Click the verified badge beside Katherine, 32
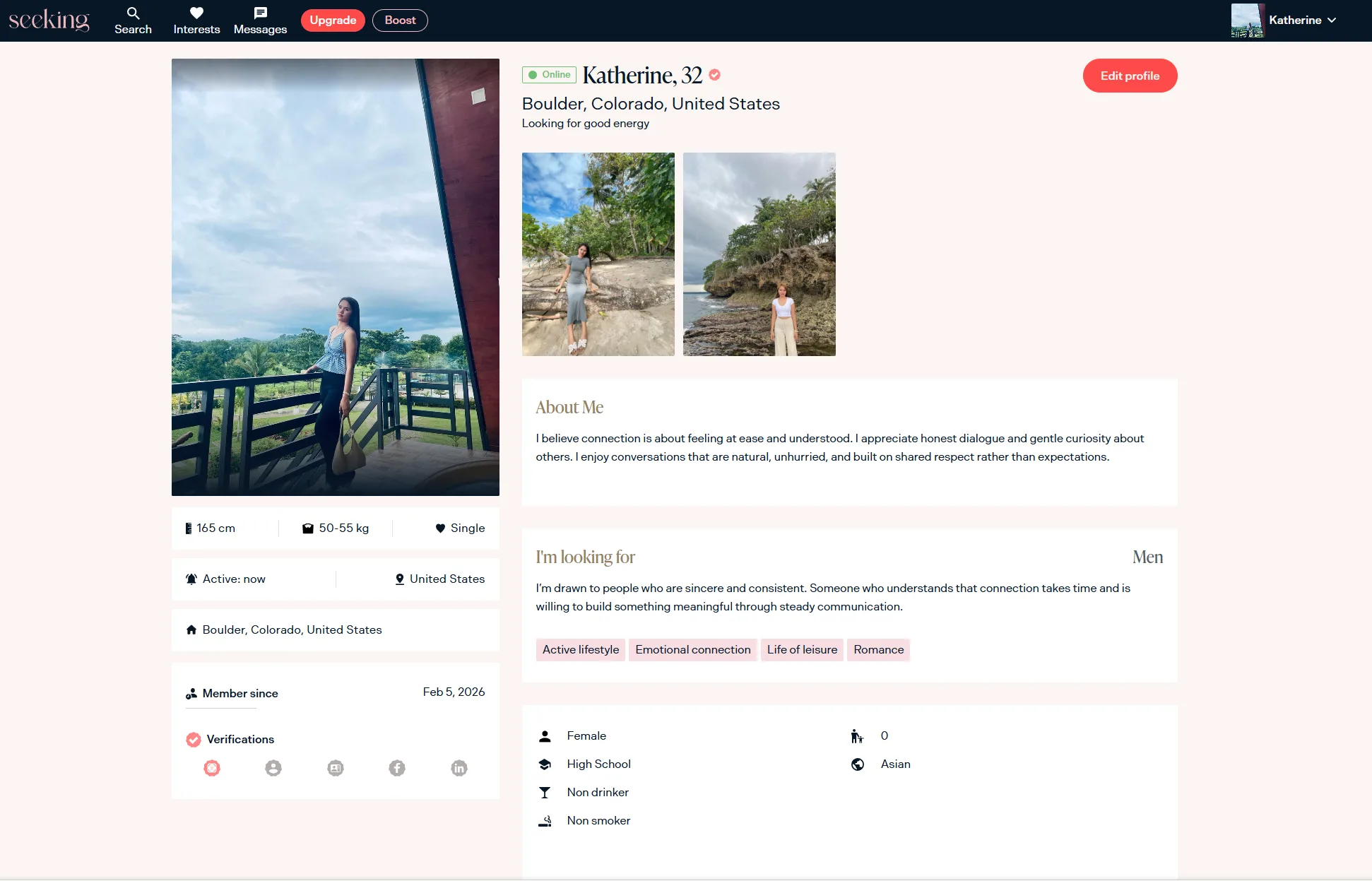 pyautogui.click(x=715, y=75)
